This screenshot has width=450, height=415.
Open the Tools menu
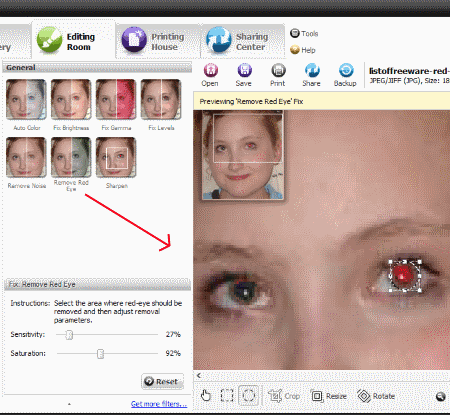[304, 34]
